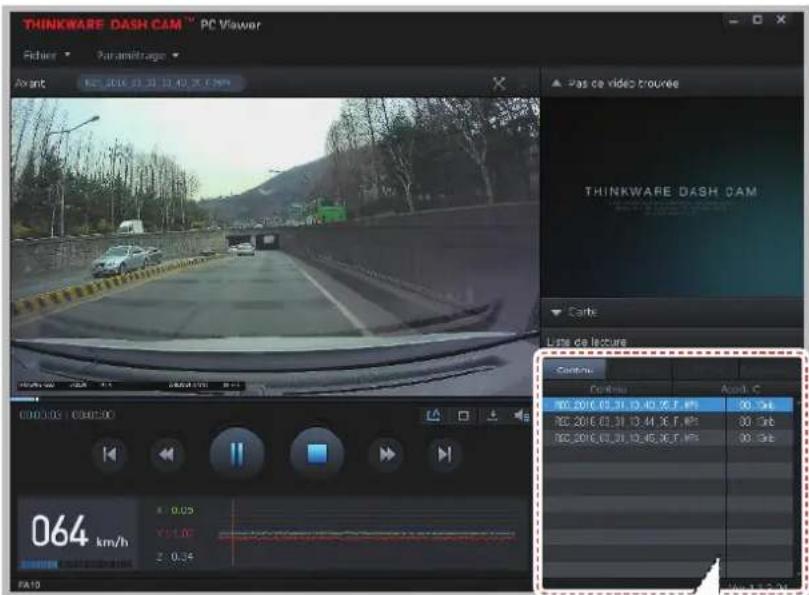This screenshot has width=809, height=595.
Task: Click the download/save video icon
Action: [x=492, y=415]
